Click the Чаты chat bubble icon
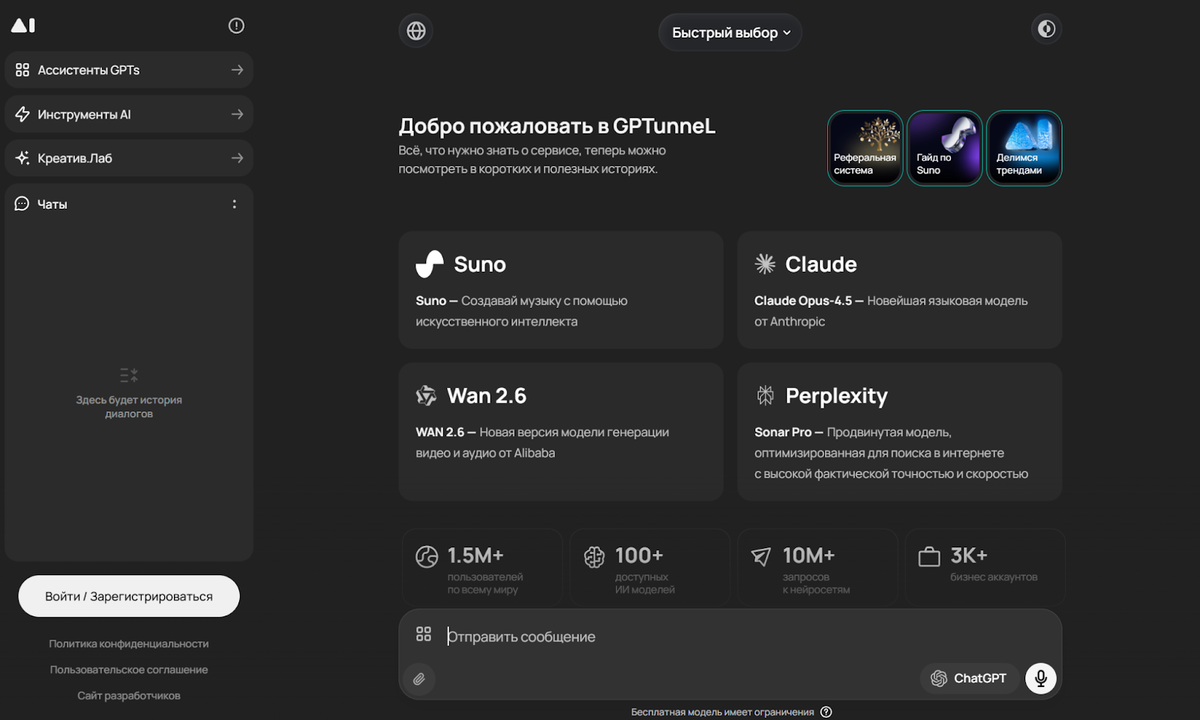 [22, 204]
